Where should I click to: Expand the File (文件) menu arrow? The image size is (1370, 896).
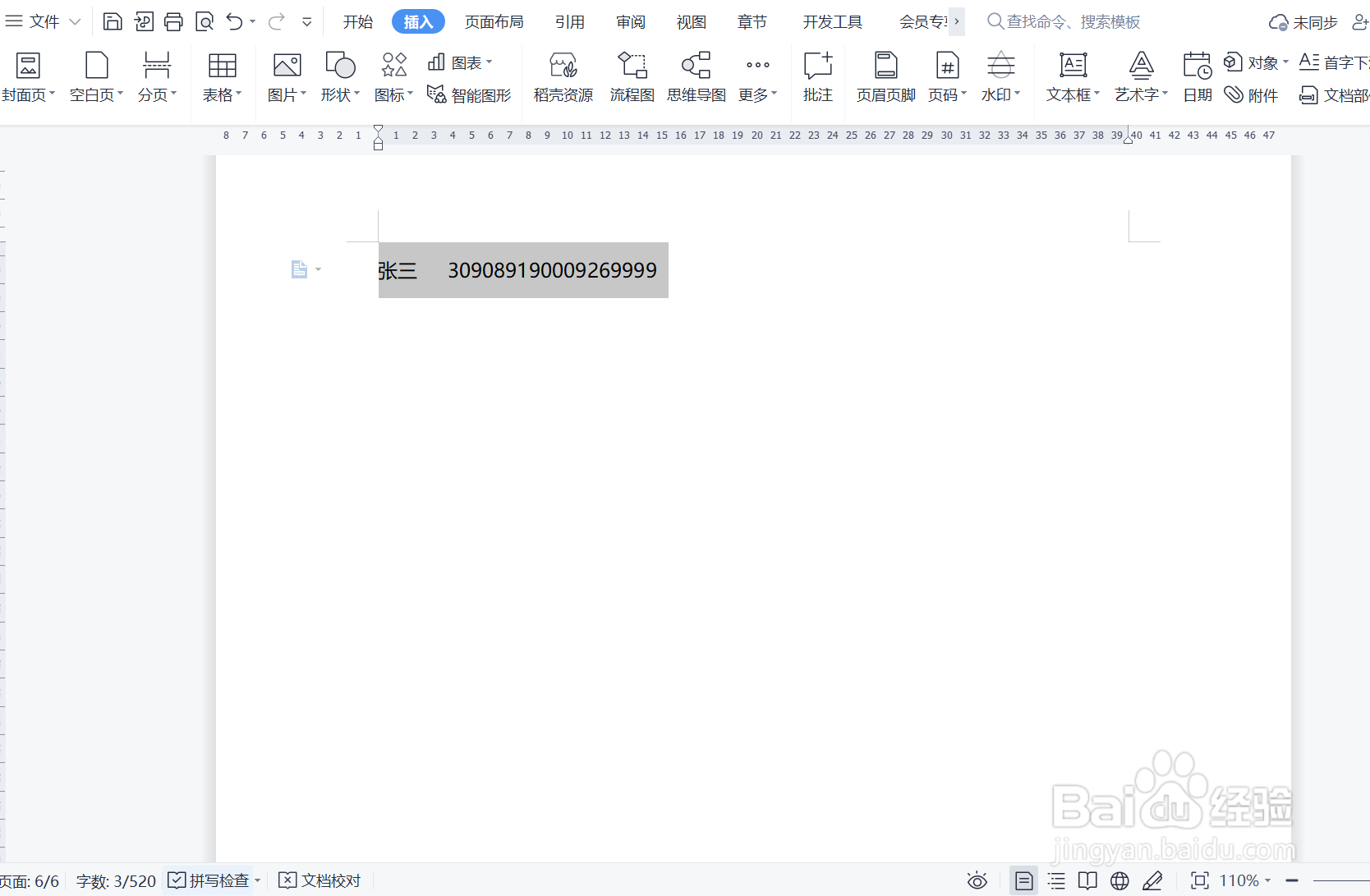[75, 22]
